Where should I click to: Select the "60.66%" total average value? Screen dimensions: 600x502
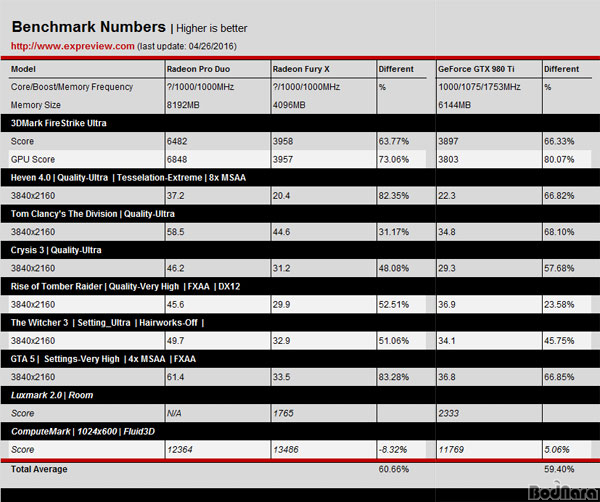click(x=394, y=469)
